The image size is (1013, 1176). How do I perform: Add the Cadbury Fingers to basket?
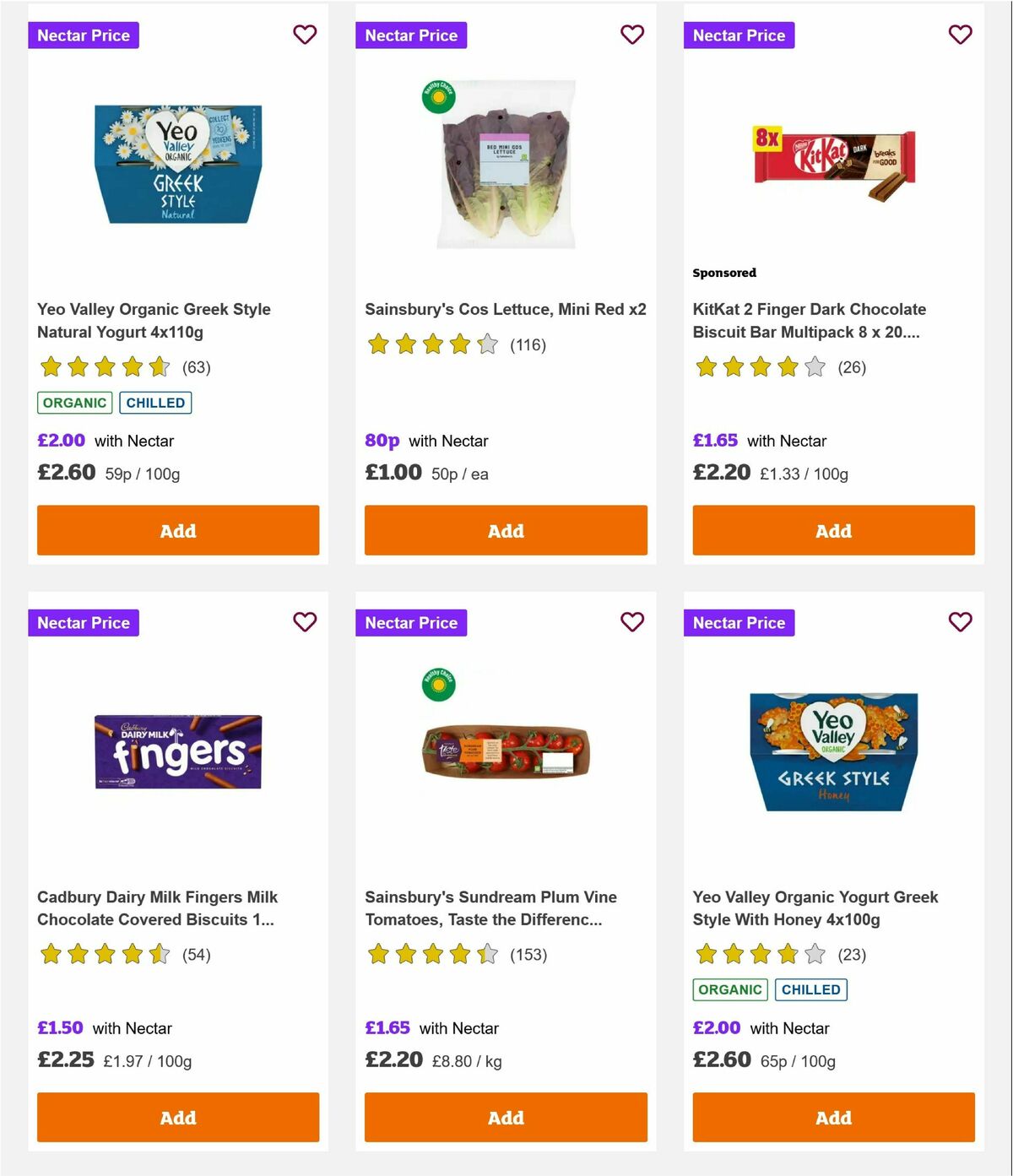click(177, 1117)
